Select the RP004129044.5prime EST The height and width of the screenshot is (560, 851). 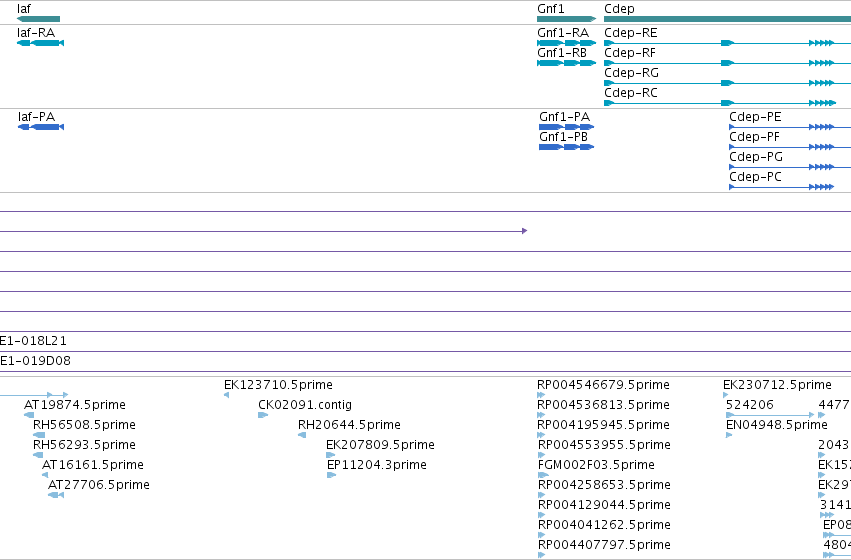pos(604,505)
